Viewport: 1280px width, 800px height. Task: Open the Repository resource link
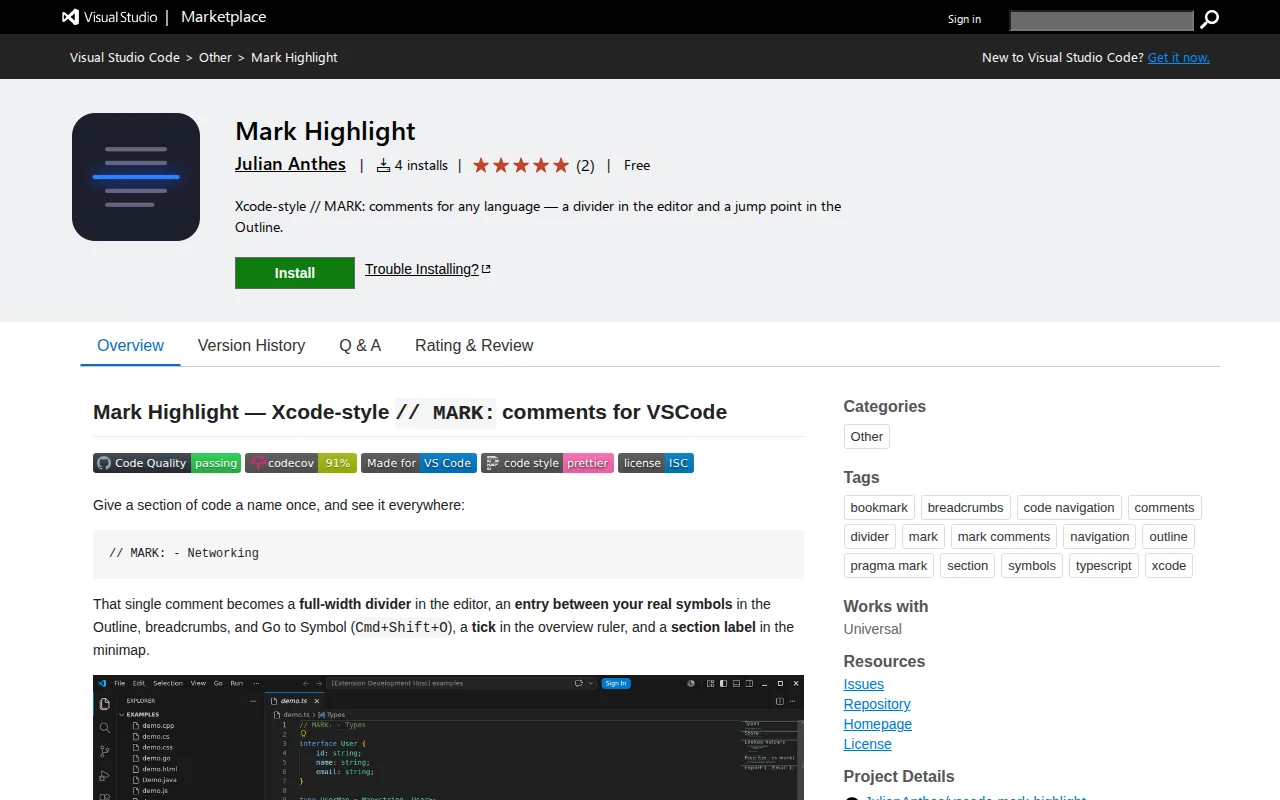(x=877, y=704)
